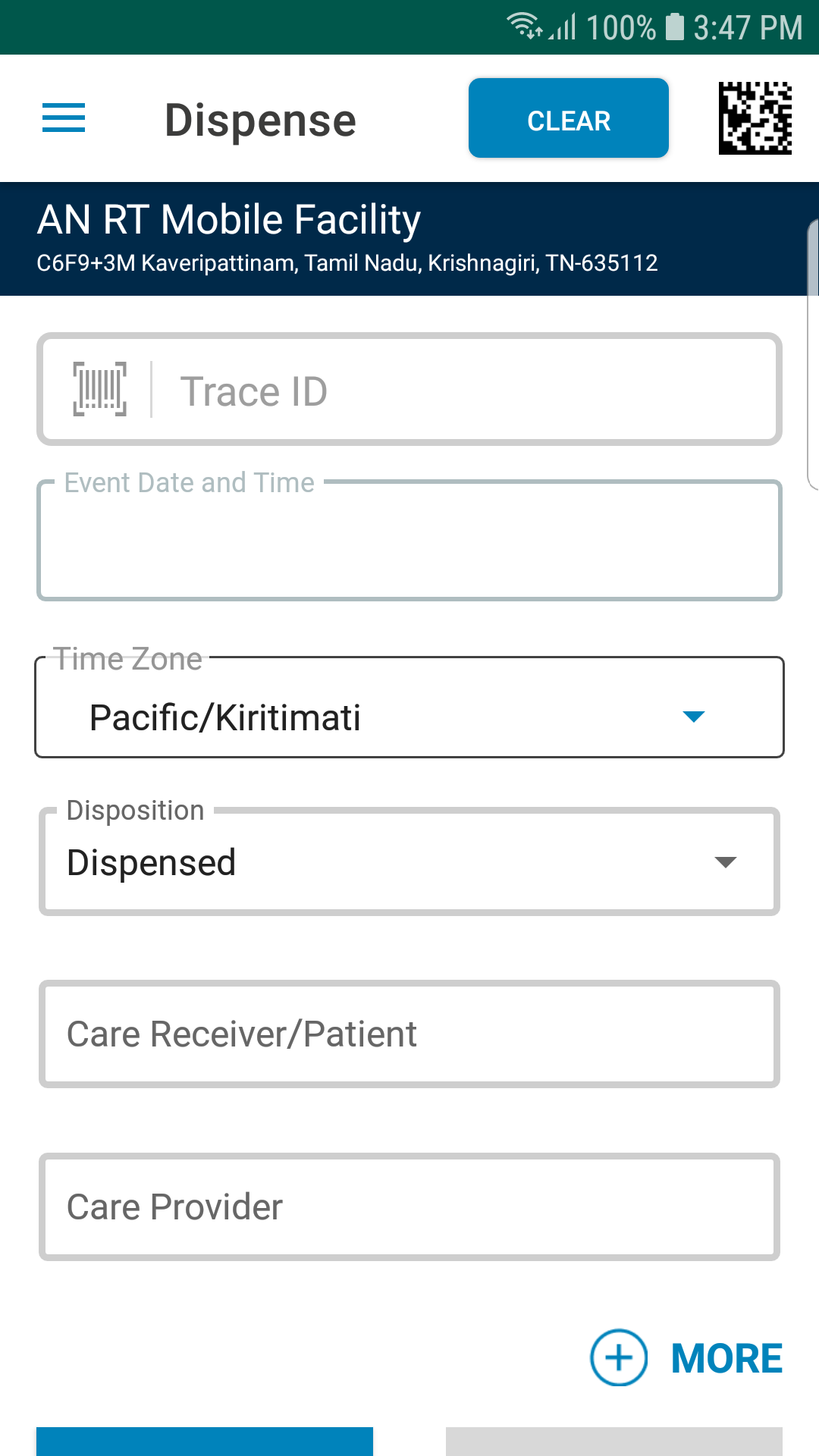Image resolution: width=819 pixels, height=1456 pixels.
Task: Tap the Care Receiver/Patient field
Action: (409, 1034)
